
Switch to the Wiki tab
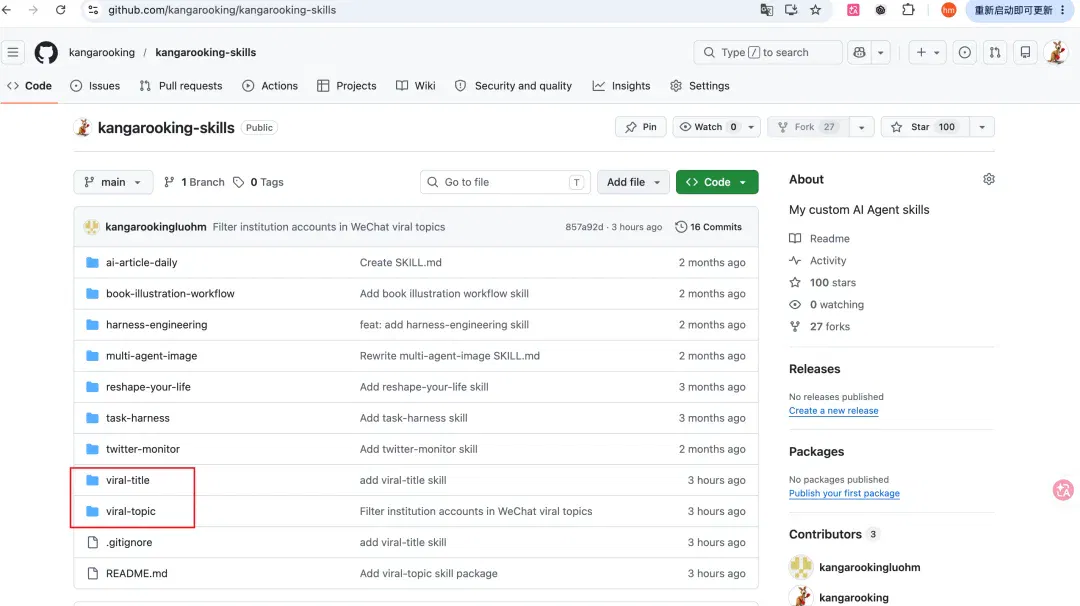(x=415, y=85)
